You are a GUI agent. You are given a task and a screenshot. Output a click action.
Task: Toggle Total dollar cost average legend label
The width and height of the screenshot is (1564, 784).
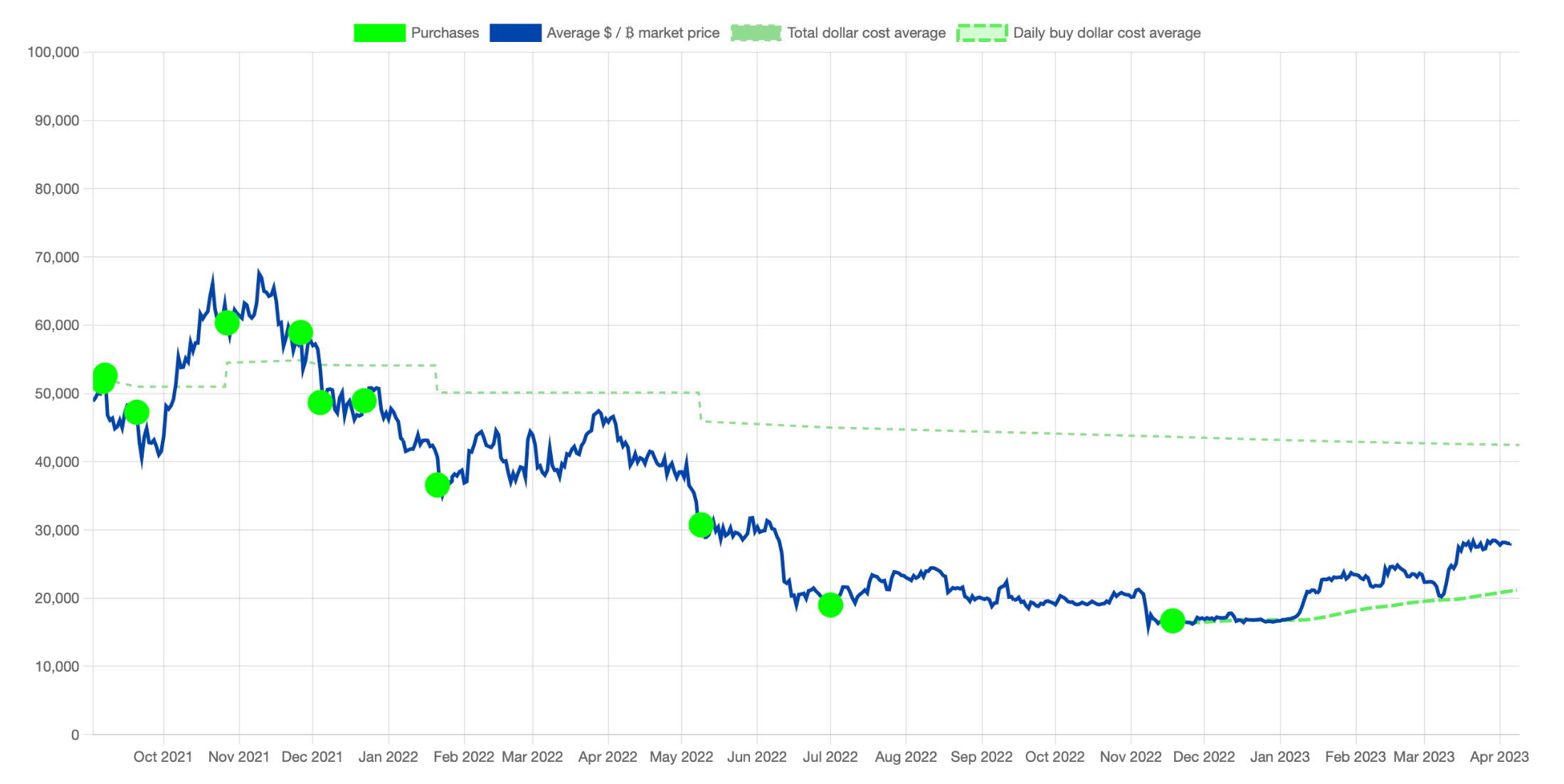866,33
